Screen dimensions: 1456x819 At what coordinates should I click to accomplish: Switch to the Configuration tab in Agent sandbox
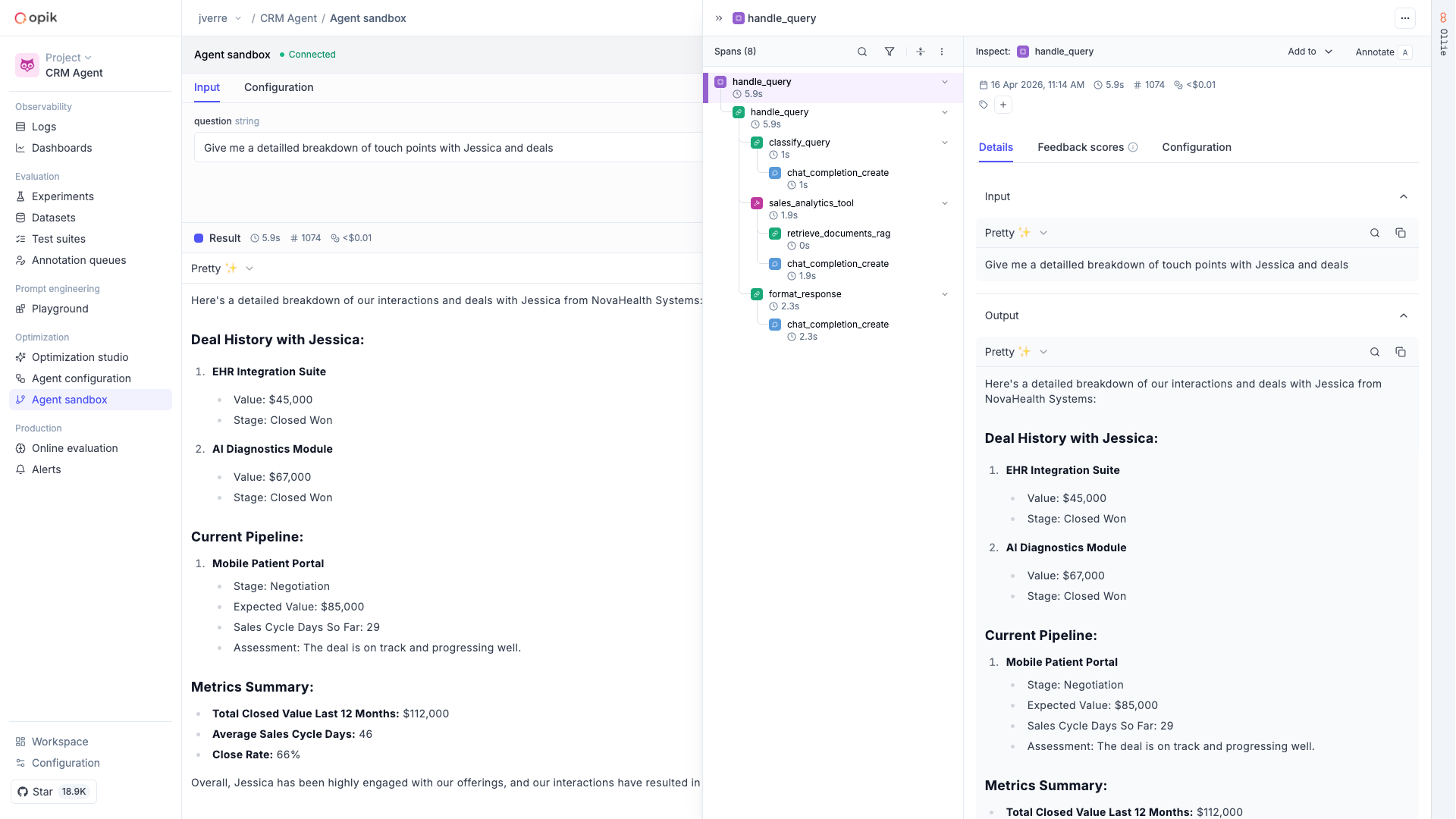(278, 87)
